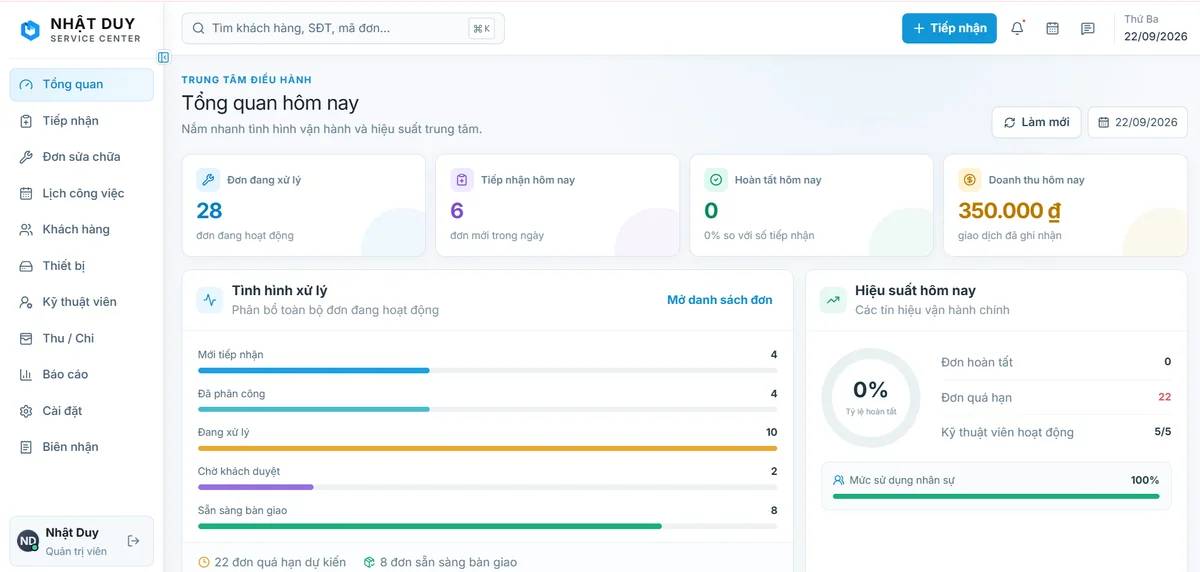Click the Tiếp nhận hôm nay value 6
The width and height of the screenshot is (1200, 572).
coord(457,211)
